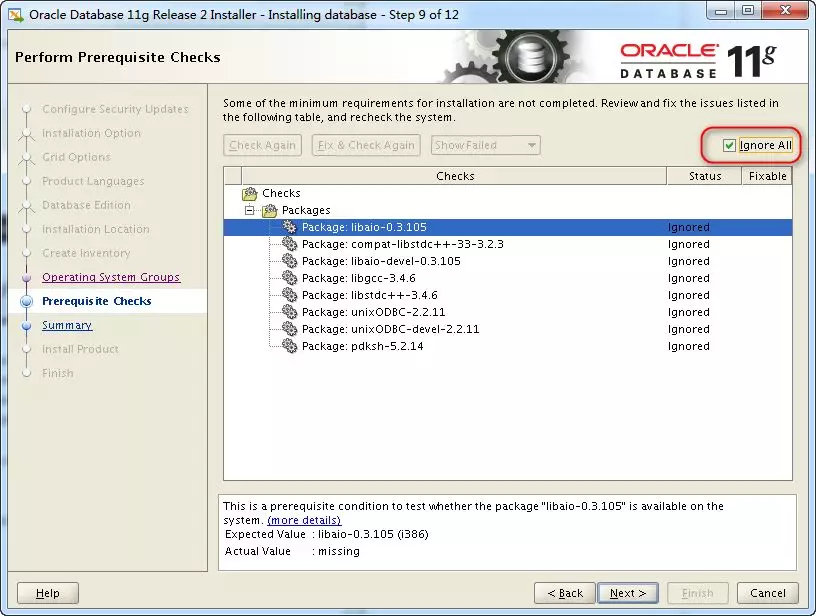Click Ignored status of libgcc-3.4.6 row
This screenshot has width=816, height=616.
(x=688, y=278)
